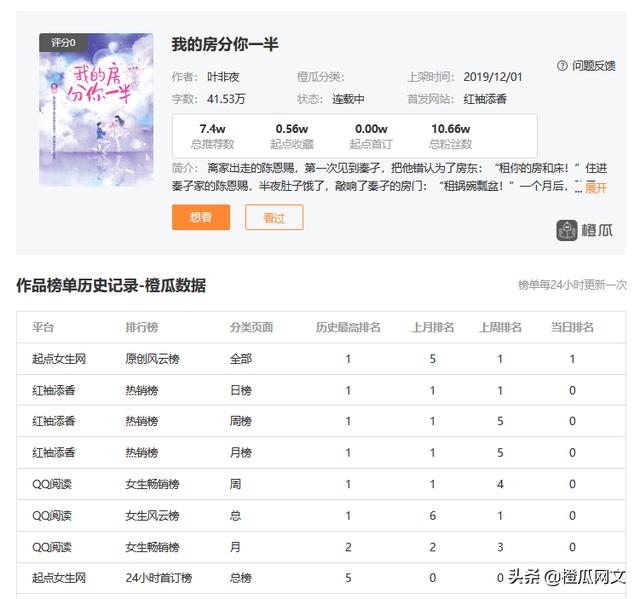This screenshot has width=640, height=599.
Task: Click the 看过 button
Action: (x=274, y=217)
